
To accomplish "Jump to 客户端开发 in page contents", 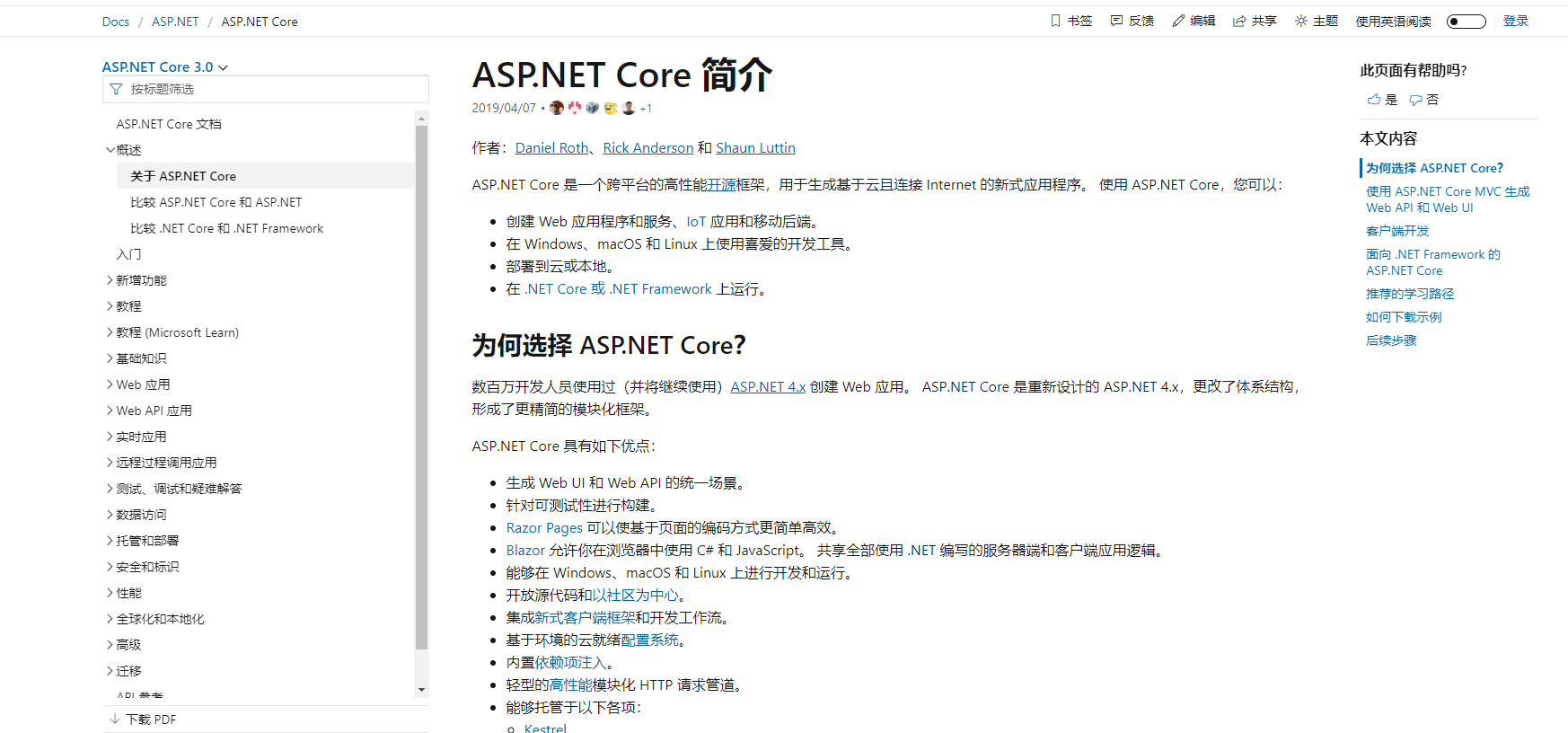I will point(1397,231).
